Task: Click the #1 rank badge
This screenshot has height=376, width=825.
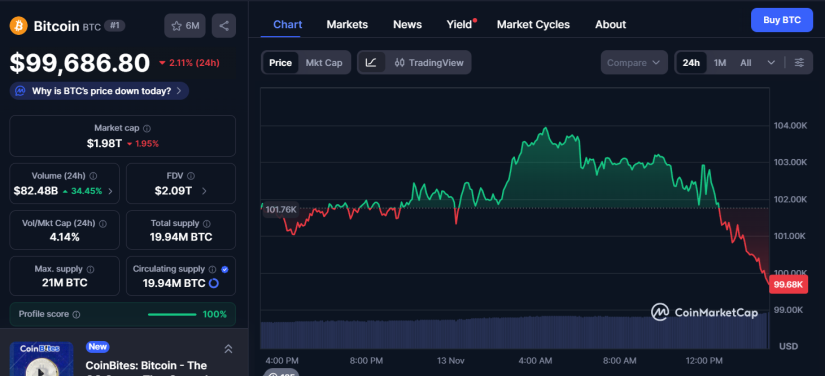Action: pos(114,25)
